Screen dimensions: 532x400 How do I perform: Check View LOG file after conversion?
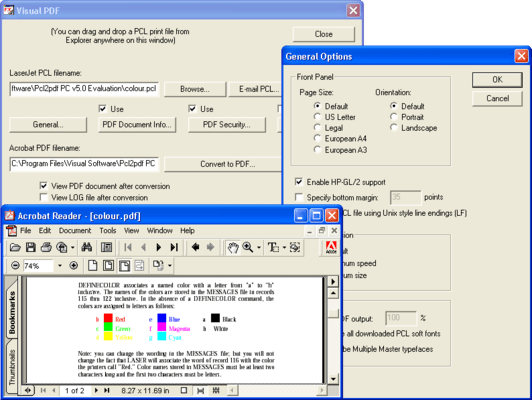[x=43, y=197]
